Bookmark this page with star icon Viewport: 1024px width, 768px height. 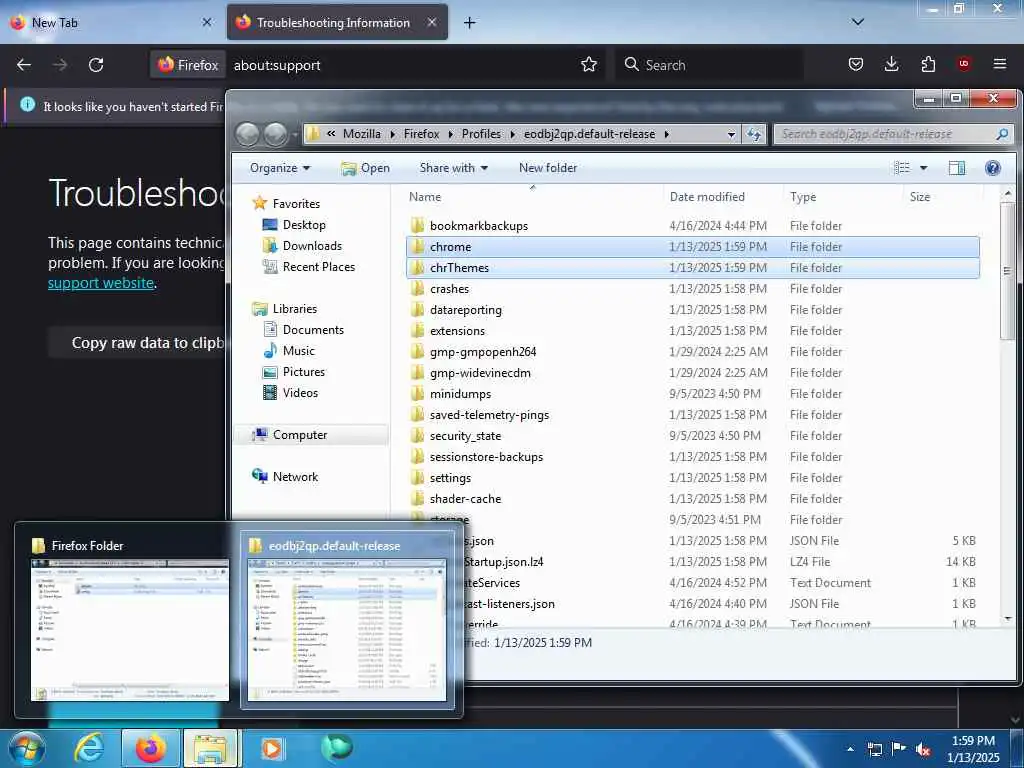click(589, 65)
